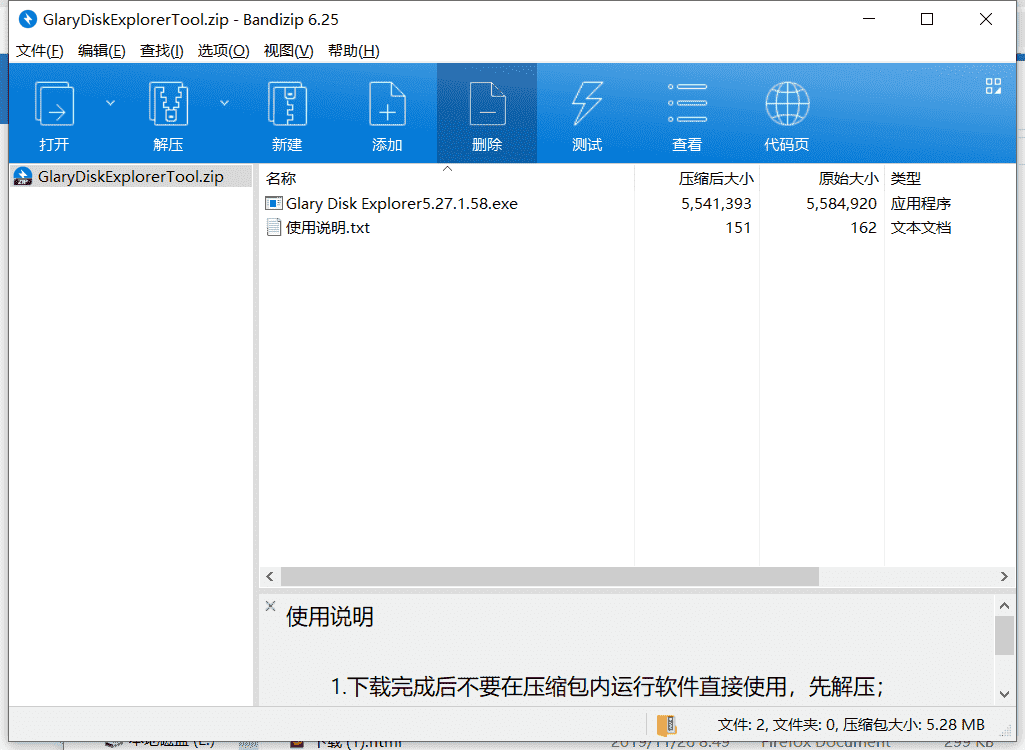
Task: Open the 视图(V) menu
Action: (288, 51)
